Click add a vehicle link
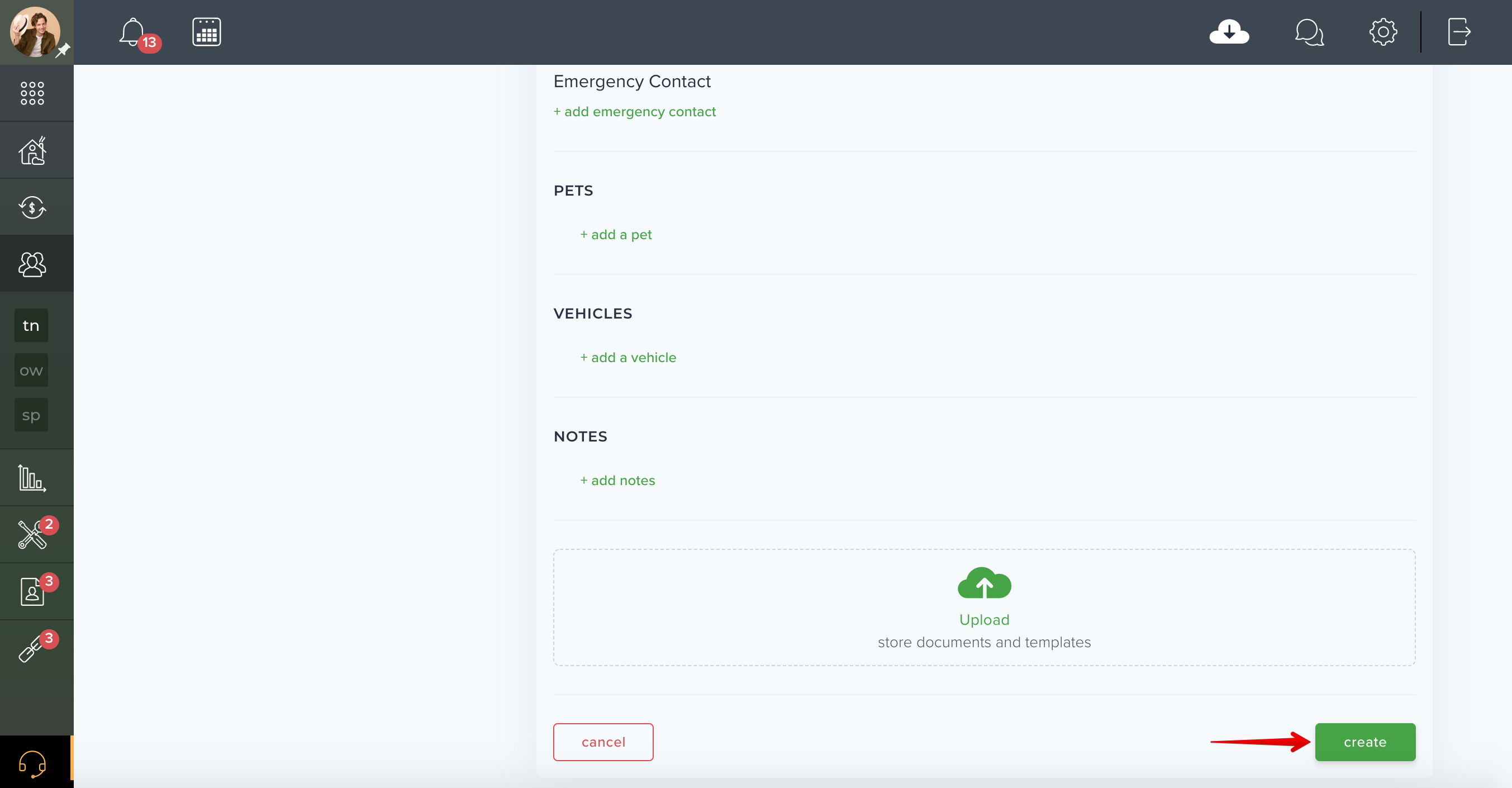1512x788 pixels. [628, 358]
